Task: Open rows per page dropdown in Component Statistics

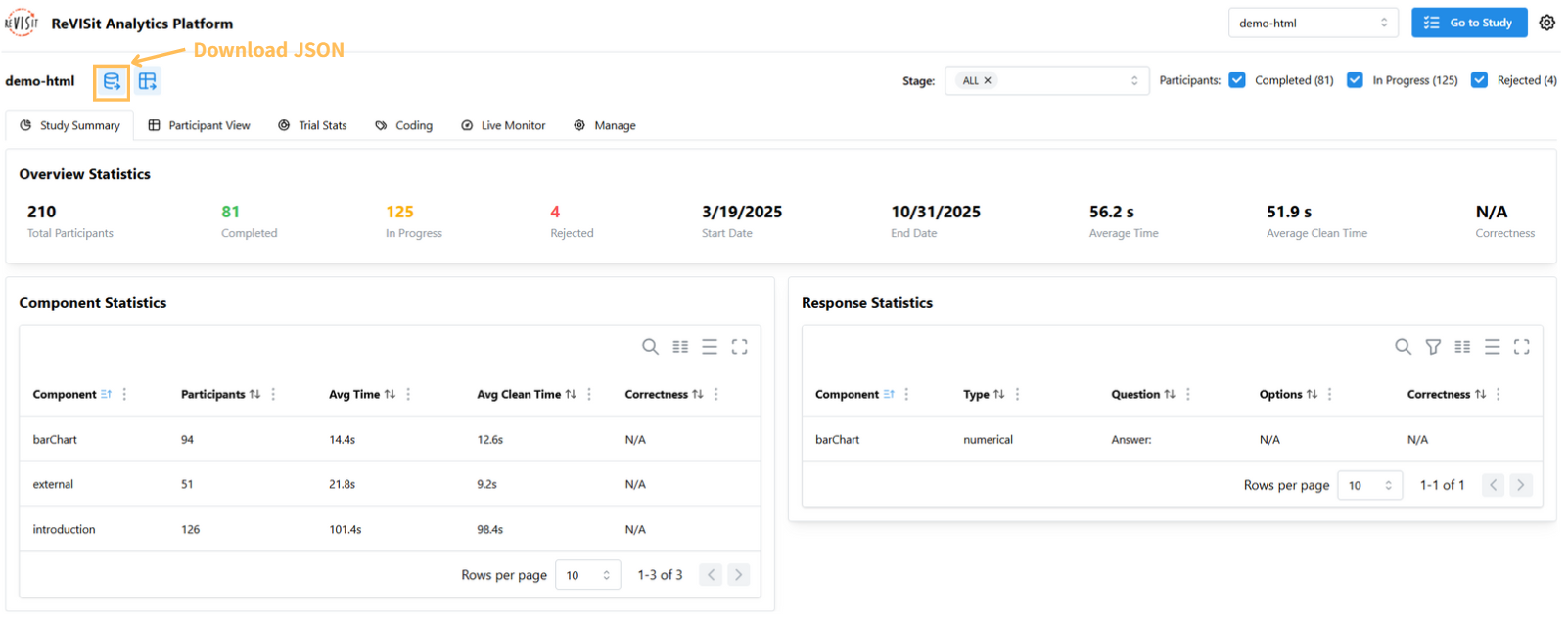Action: 587,575
